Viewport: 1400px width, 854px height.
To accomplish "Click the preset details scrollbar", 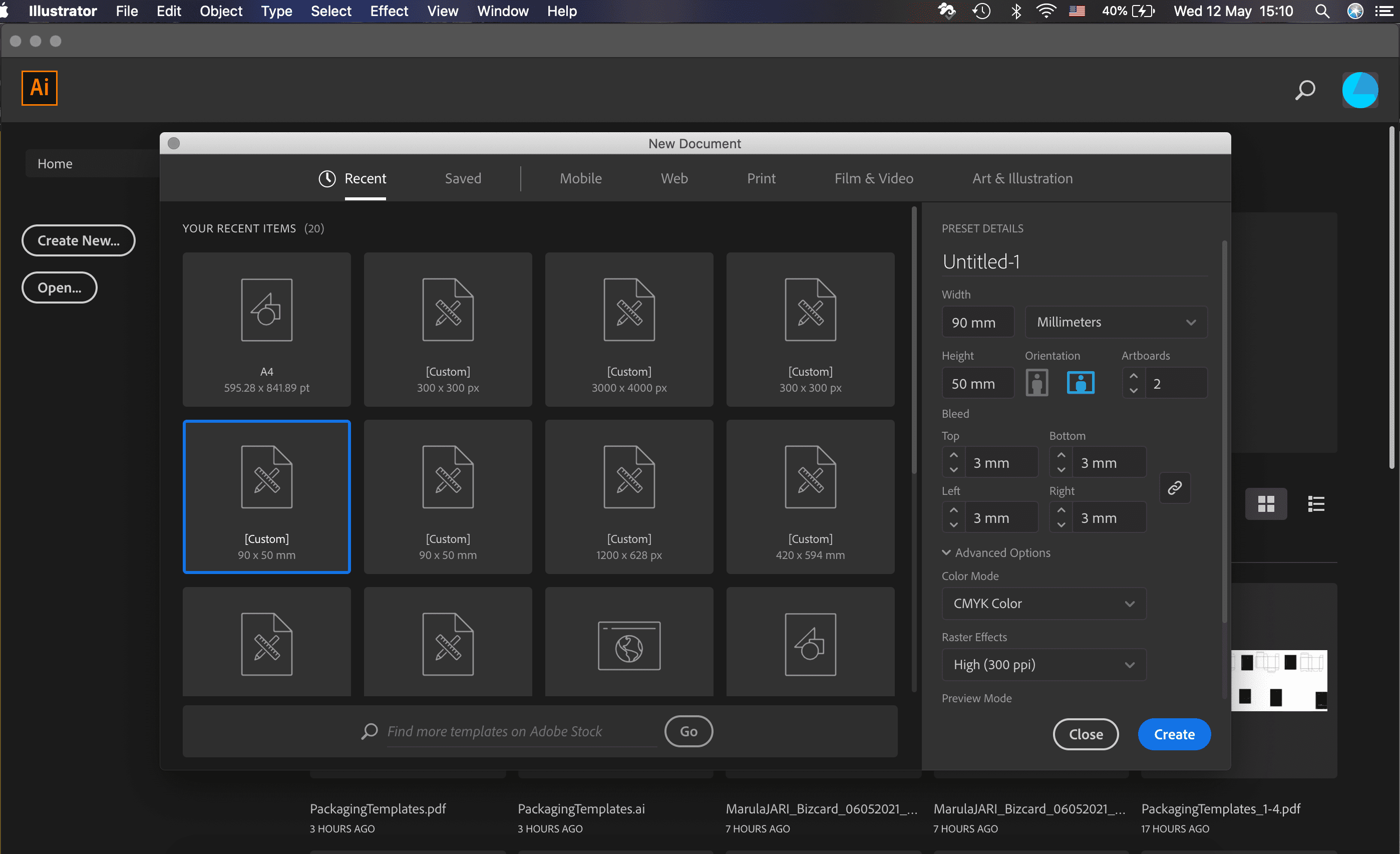I will click(1224, 432).
